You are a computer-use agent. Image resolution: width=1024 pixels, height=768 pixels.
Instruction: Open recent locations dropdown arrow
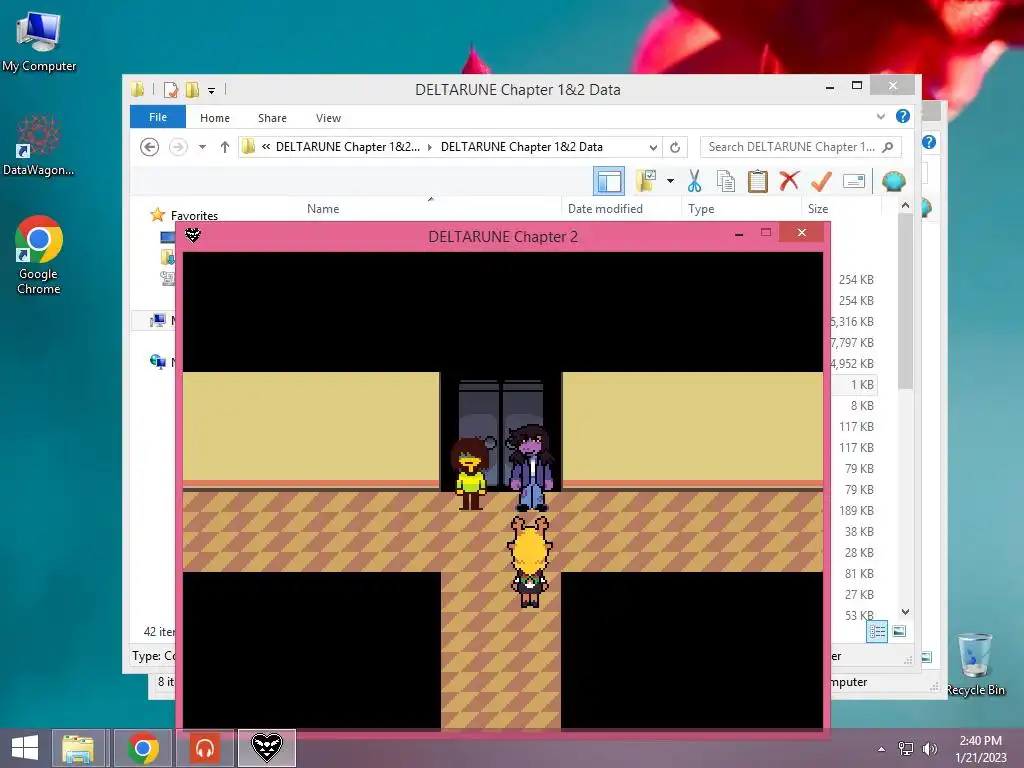[202, 147]
